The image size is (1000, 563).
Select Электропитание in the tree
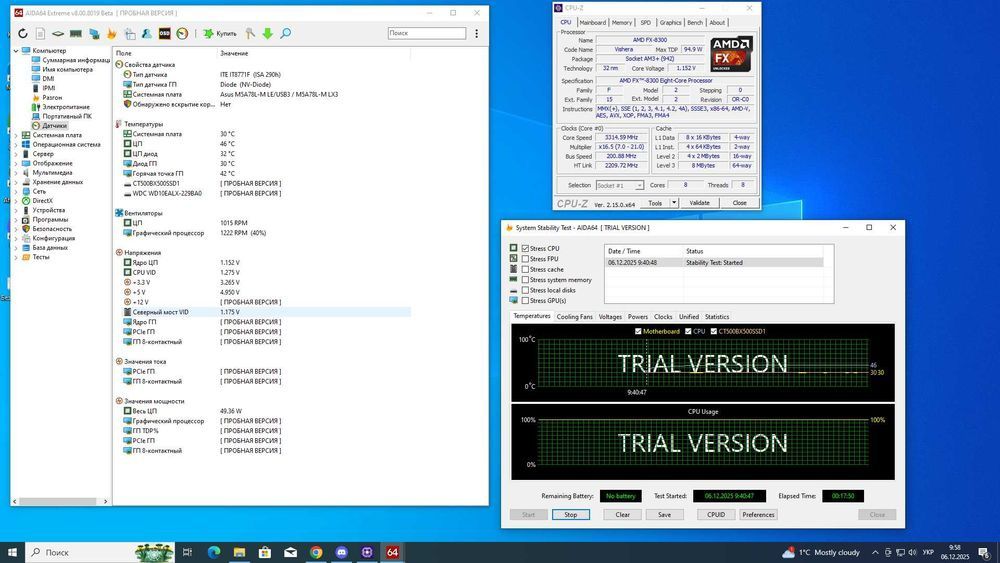click(x=66, y=107)
